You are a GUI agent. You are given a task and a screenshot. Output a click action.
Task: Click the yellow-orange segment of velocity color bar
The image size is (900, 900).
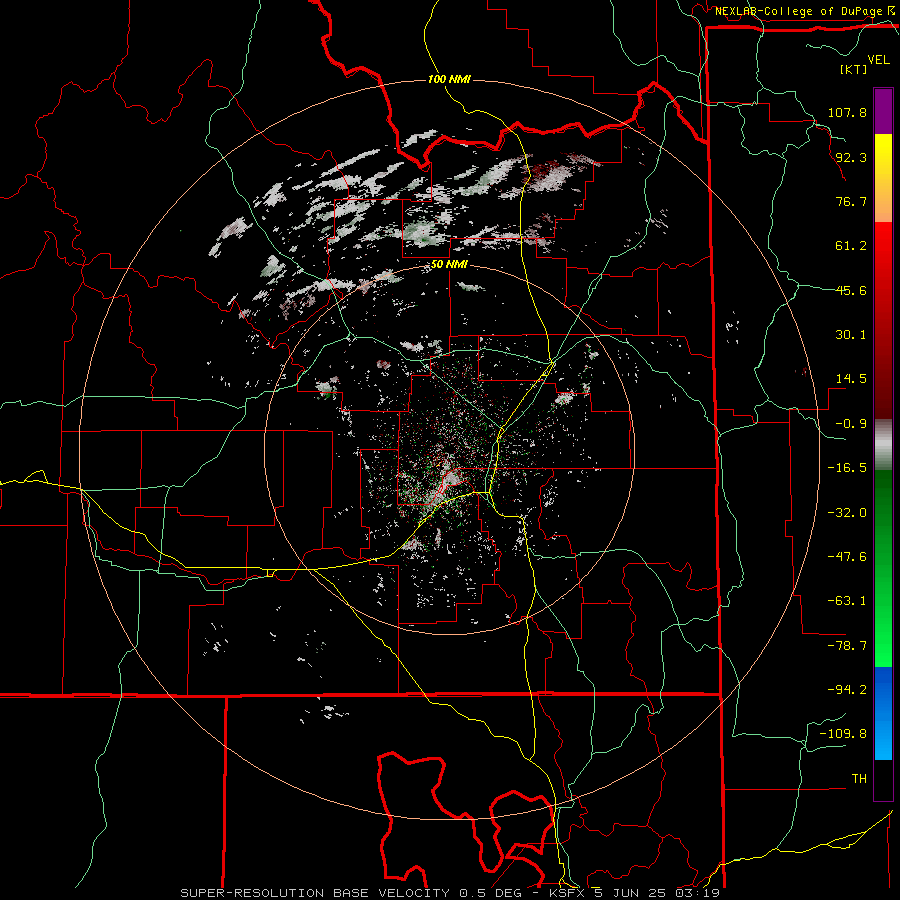coord(883,178)
